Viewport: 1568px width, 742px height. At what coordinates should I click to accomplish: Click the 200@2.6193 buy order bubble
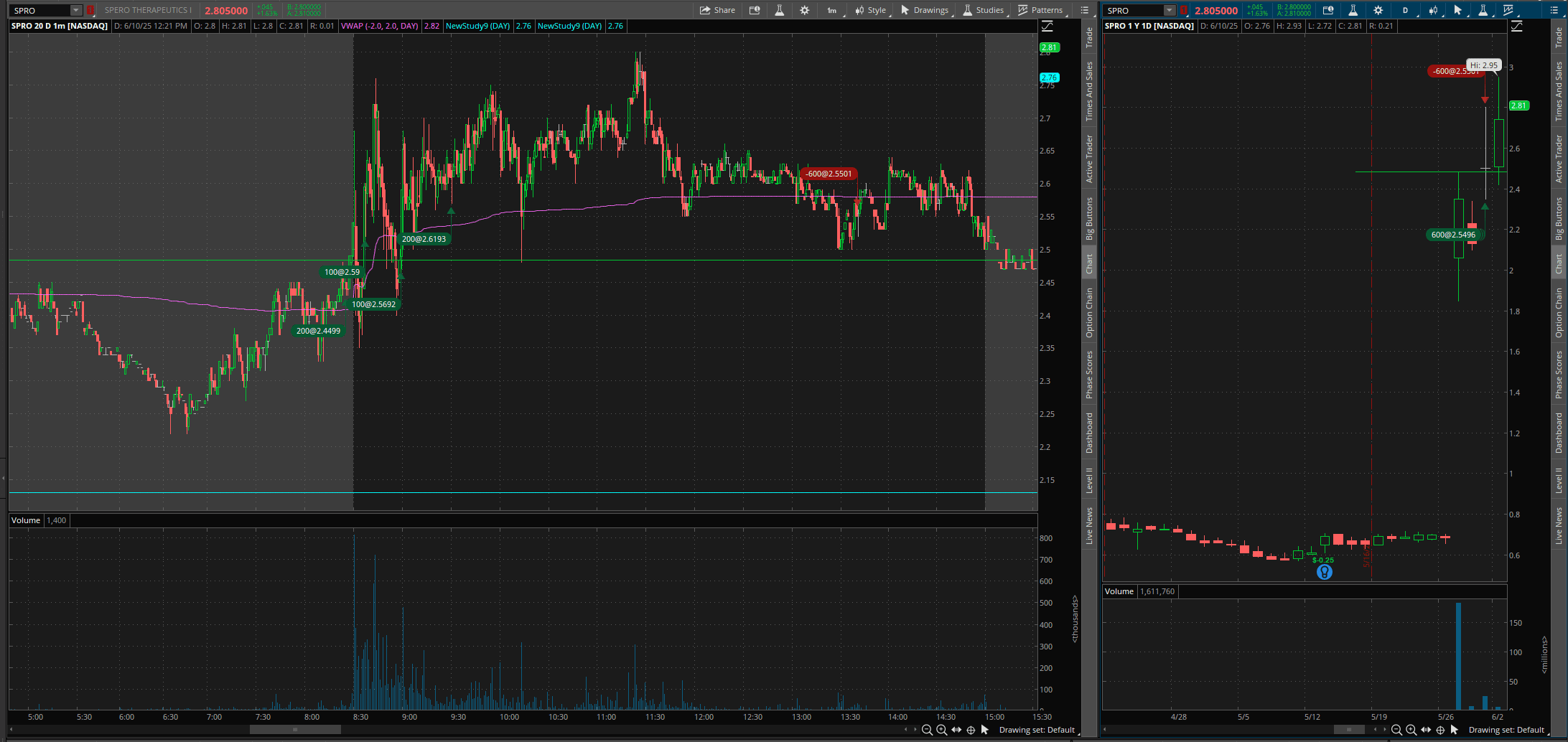point(424,239)
